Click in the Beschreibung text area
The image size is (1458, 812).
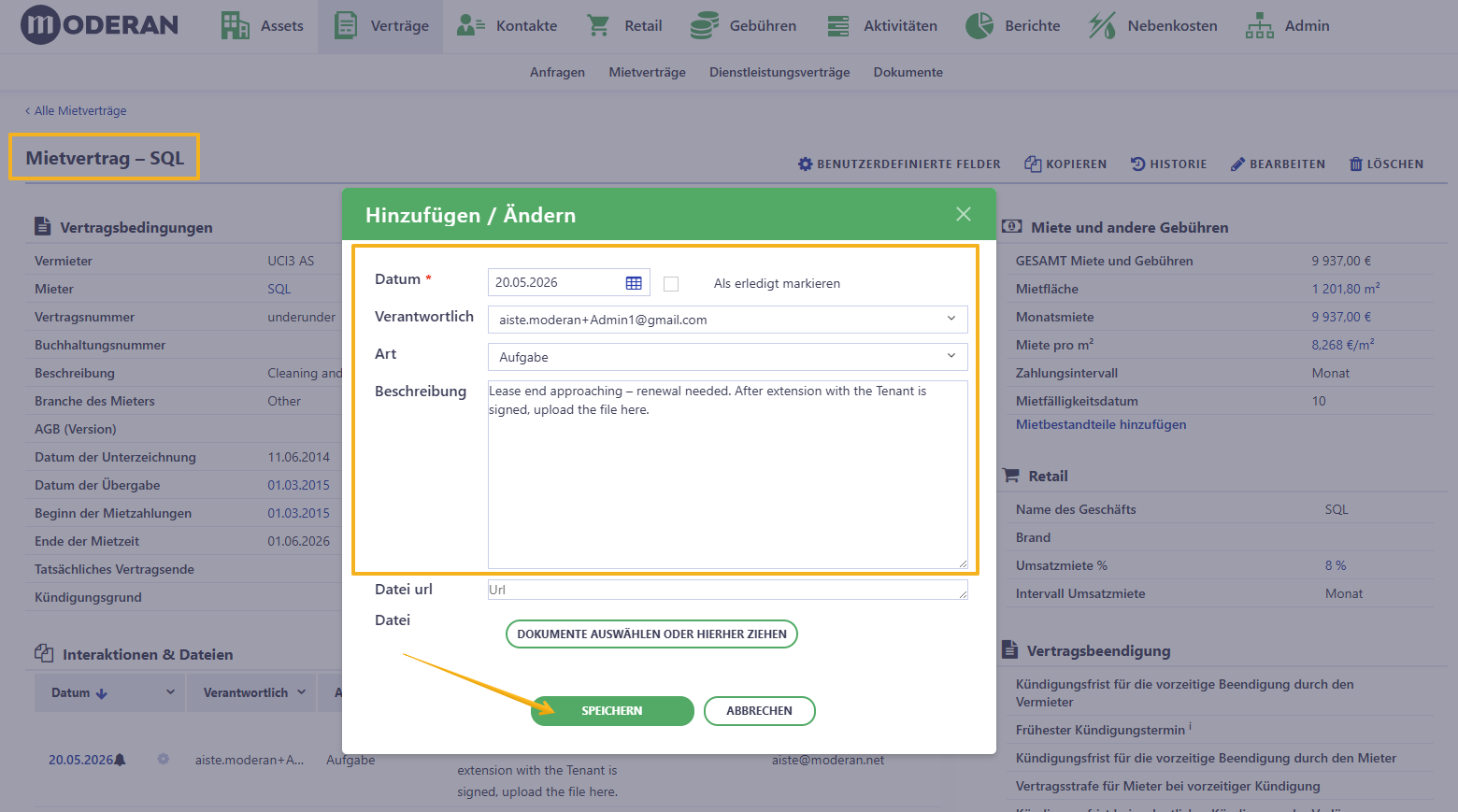click(727, 474)
